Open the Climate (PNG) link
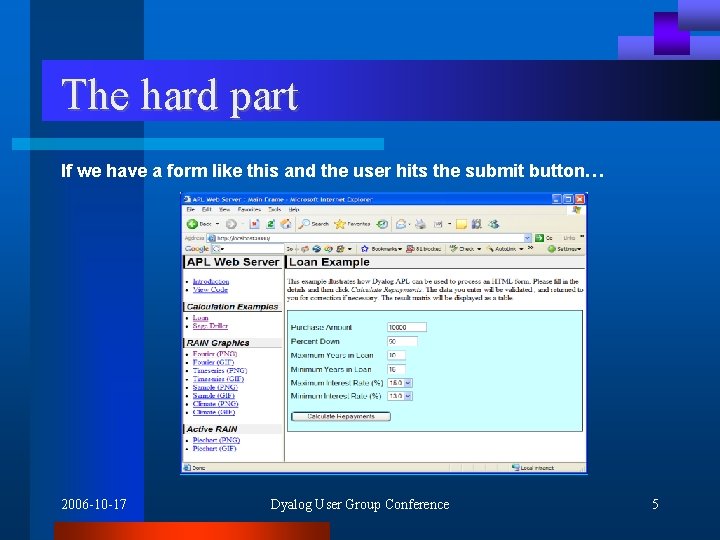 (x=215, y=404)
